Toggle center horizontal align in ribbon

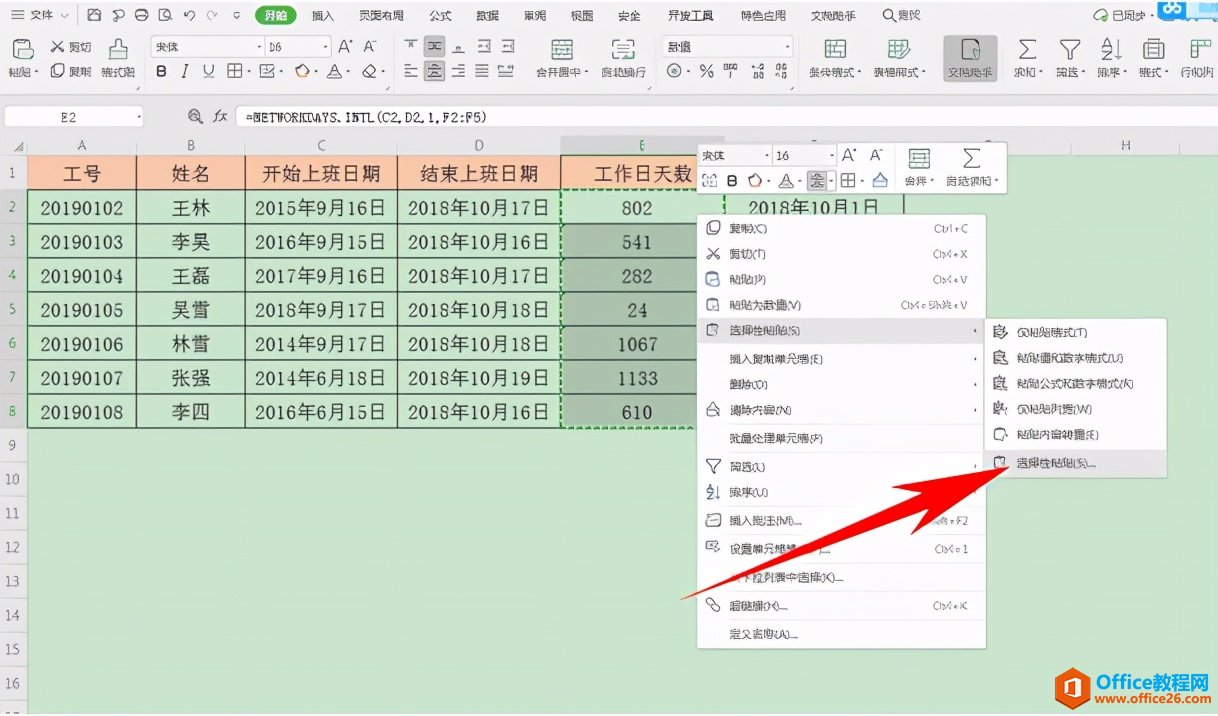coord(434,71)
